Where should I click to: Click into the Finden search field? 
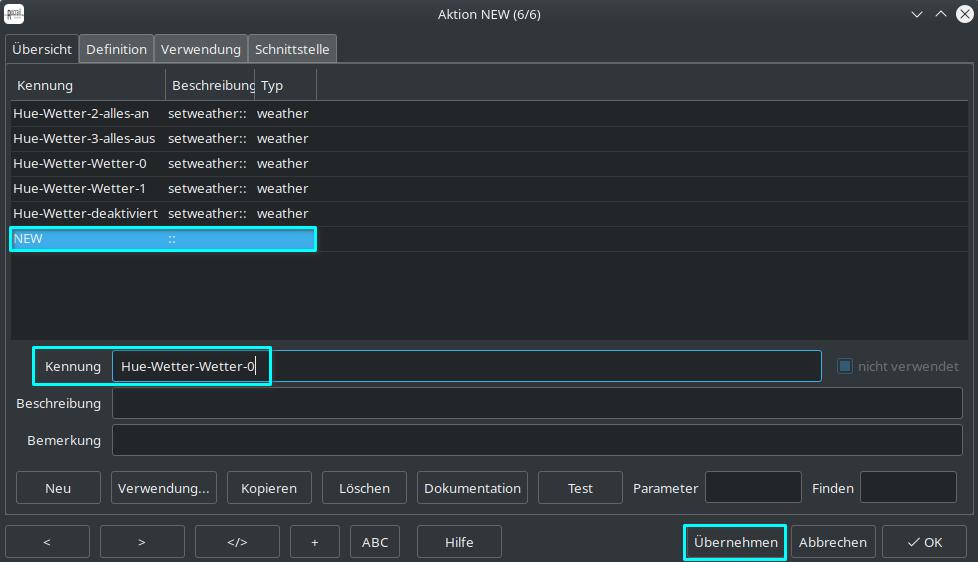907,488
